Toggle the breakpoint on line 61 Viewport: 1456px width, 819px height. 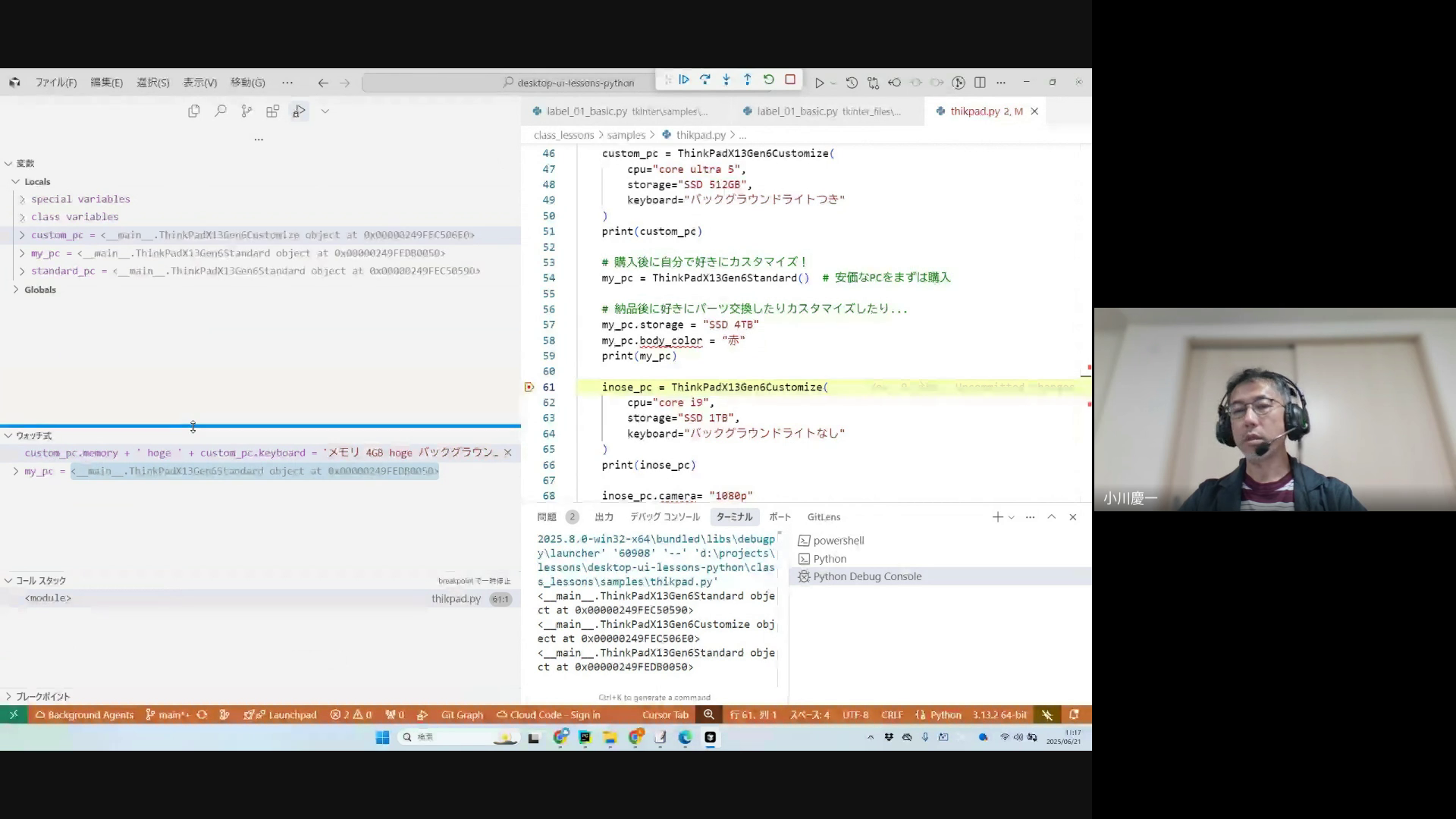pyautogui.click(x=529, y=388)
